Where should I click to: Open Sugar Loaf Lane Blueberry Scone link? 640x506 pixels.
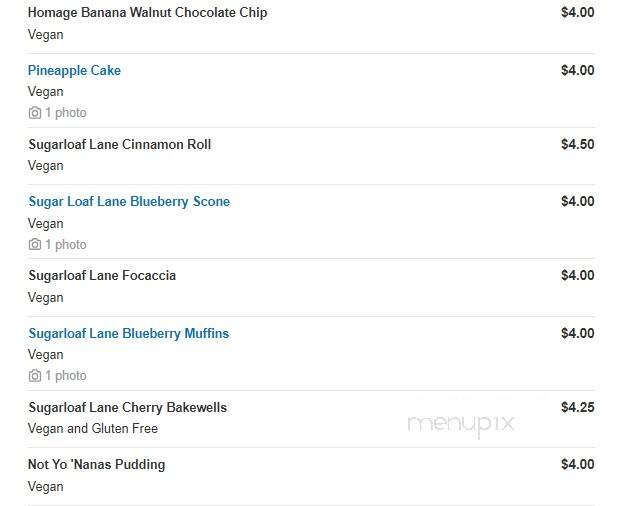click(129, 201)
